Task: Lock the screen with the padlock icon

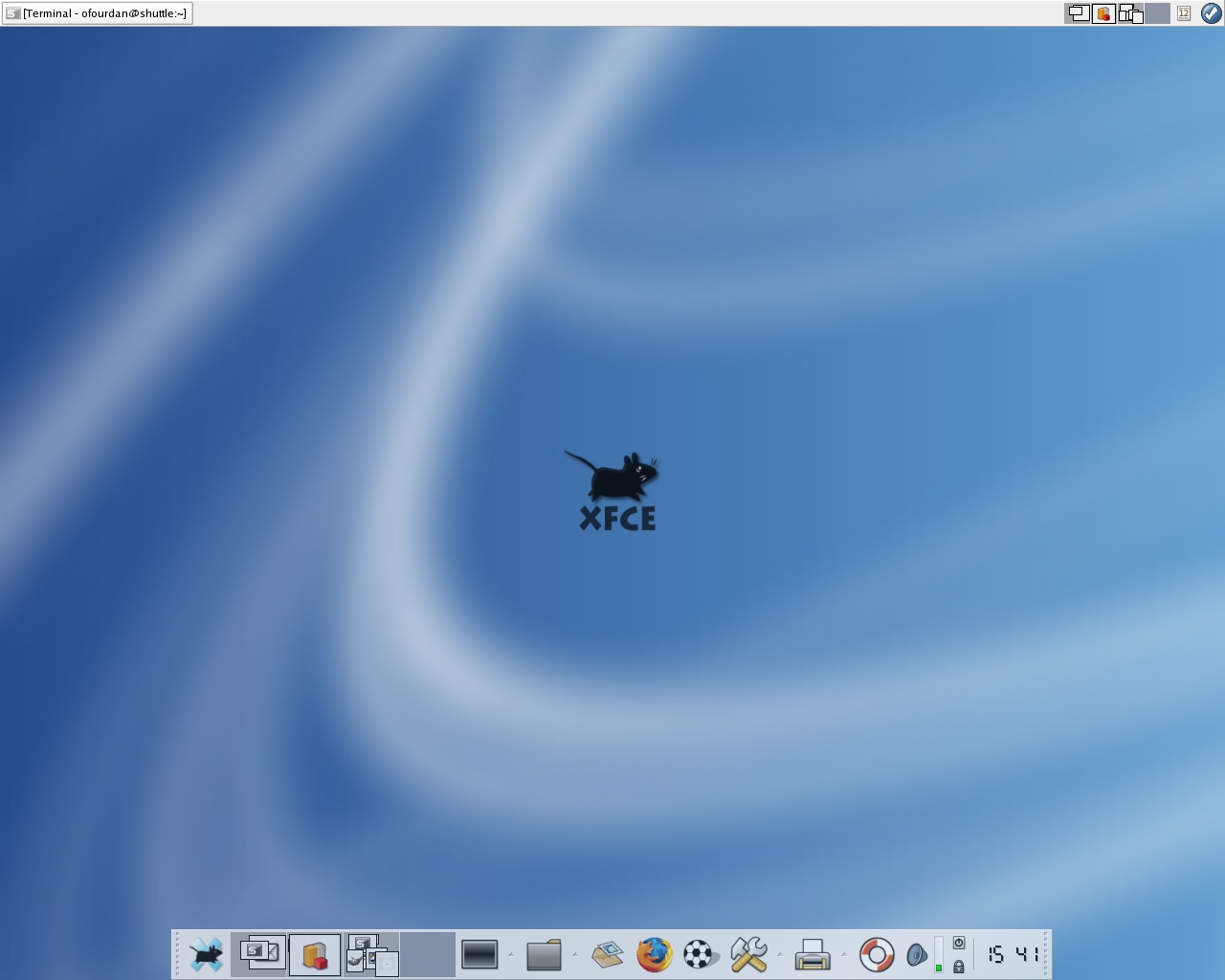Action: [x=959, y=967]
